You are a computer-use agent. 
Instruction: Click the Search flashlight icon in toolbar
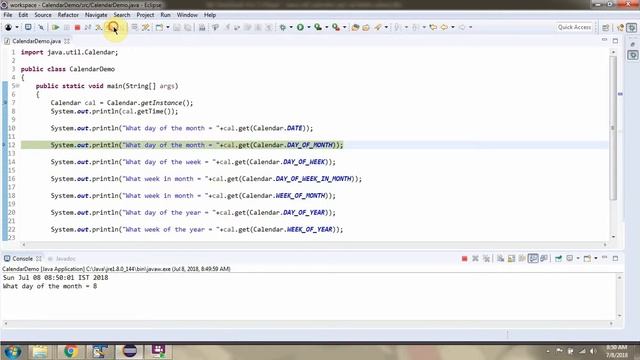coord(378,27)
